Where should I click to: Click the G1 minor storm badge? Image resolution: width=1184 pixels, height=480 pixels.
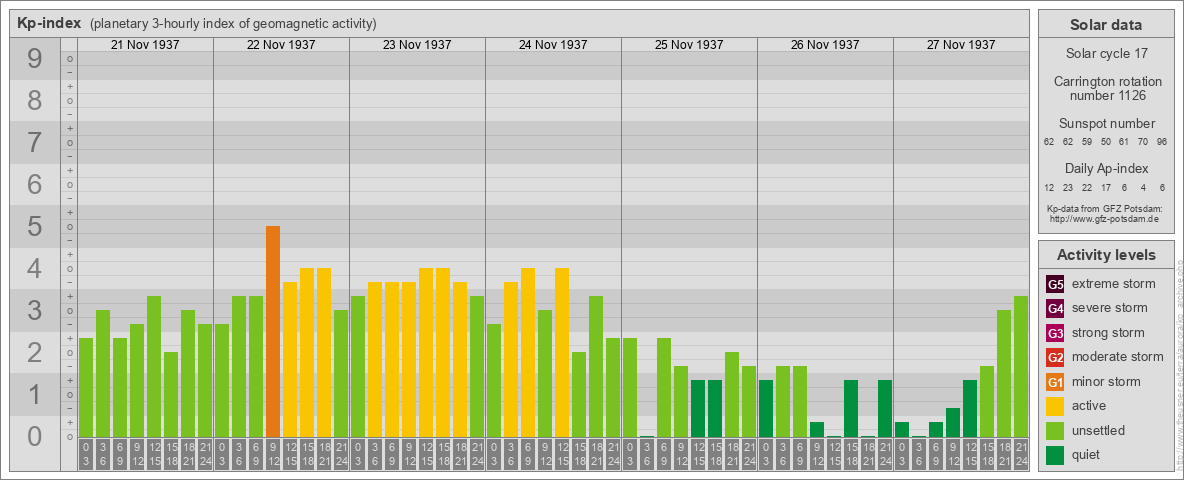pyautogui.click(x=1055, y=382)
